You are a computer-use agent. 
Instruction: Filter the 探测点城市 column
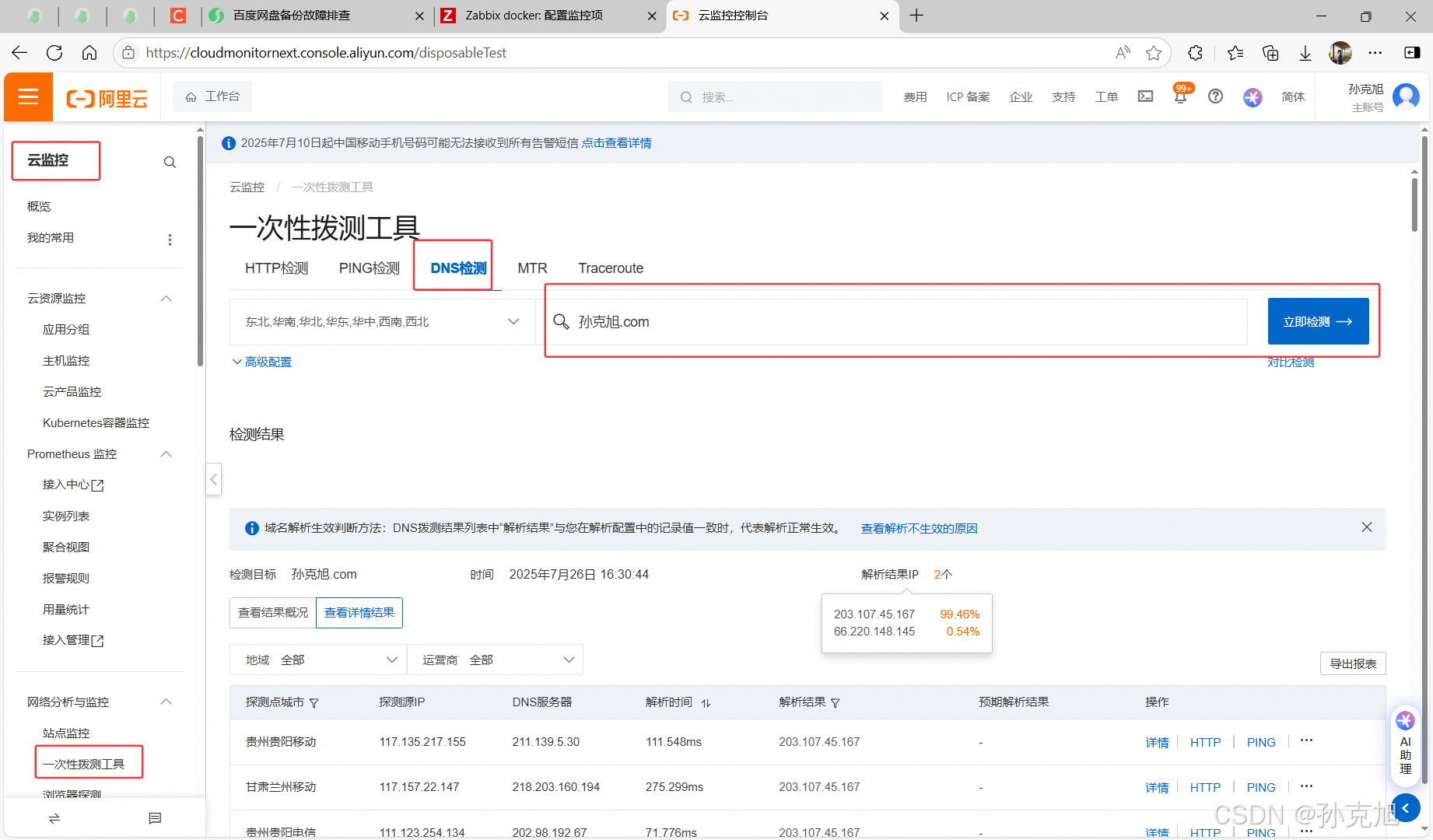tap(314, 703)
